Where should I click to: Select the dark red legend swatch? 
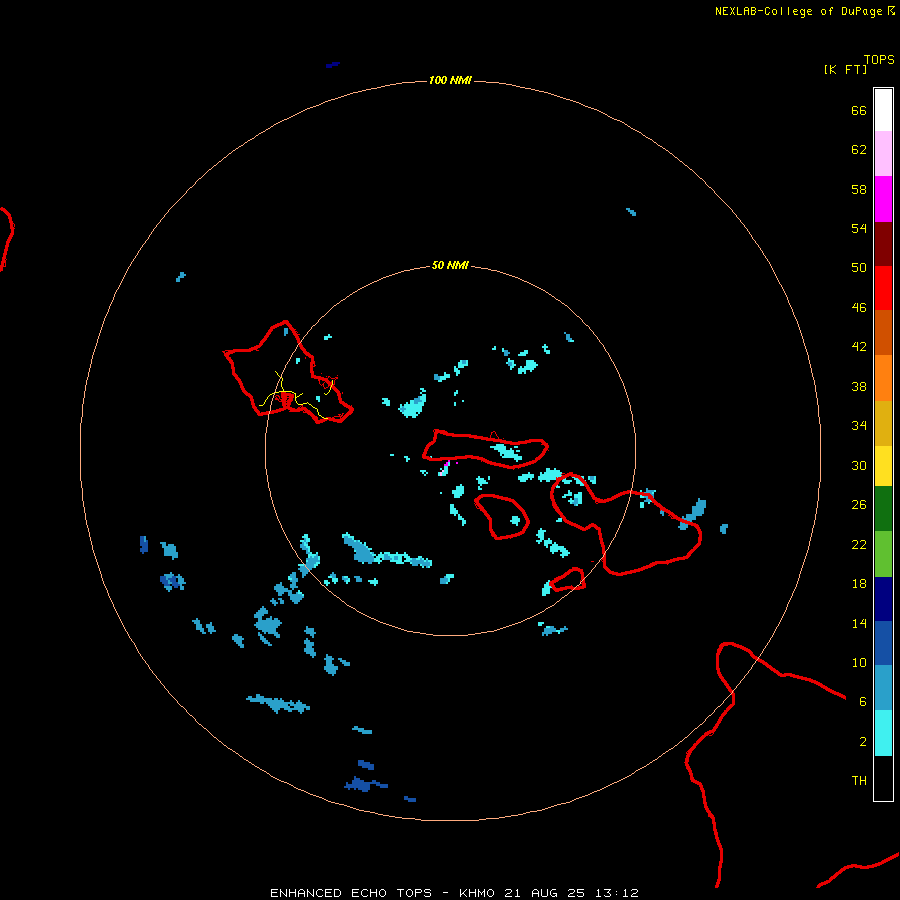(x=883, y=243)
